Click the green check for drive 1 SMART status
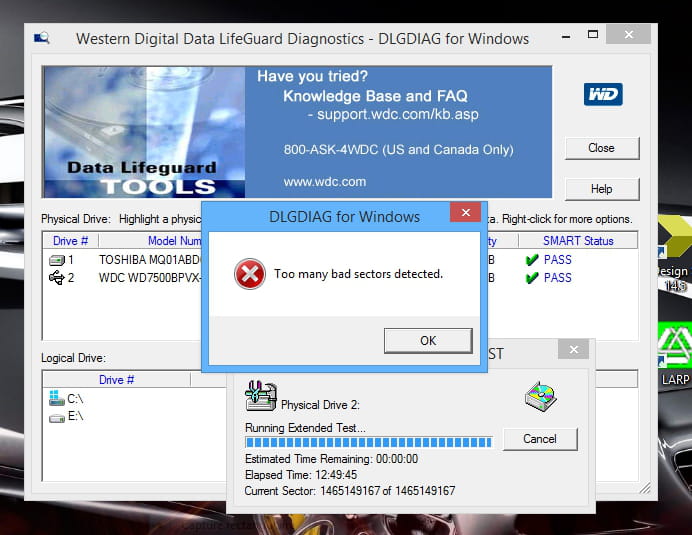The width and height of the screenshot is (692, 535). coord(532,260)
